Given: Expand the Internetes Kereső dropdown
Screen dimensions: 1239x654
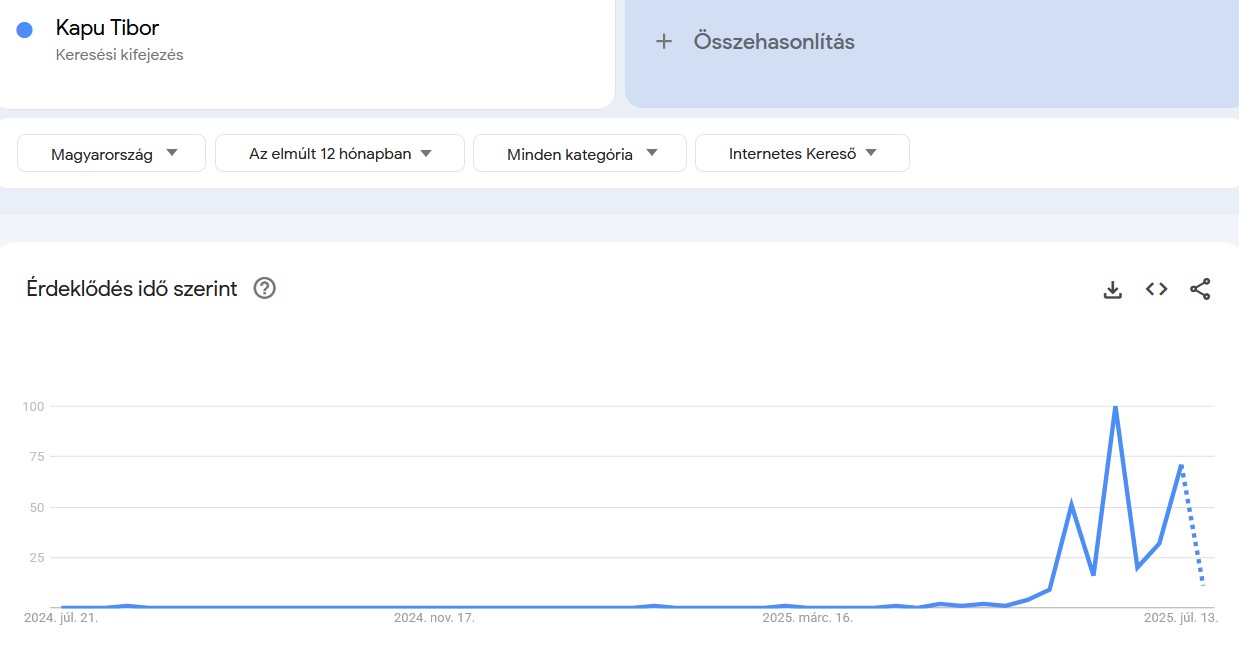Looking at the screenshot, I should (802, 153).
